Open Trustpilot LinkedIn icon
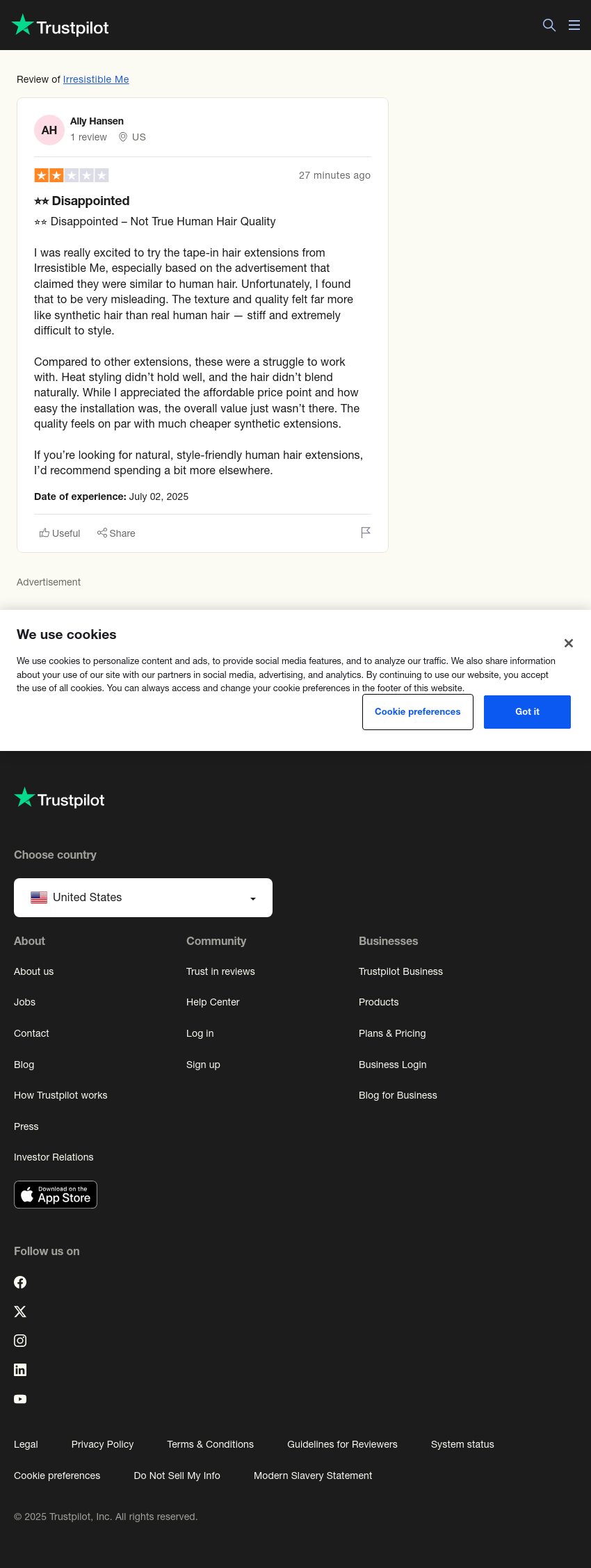This screenshot has width=591, height=1568. click(x=20, y=1370)
